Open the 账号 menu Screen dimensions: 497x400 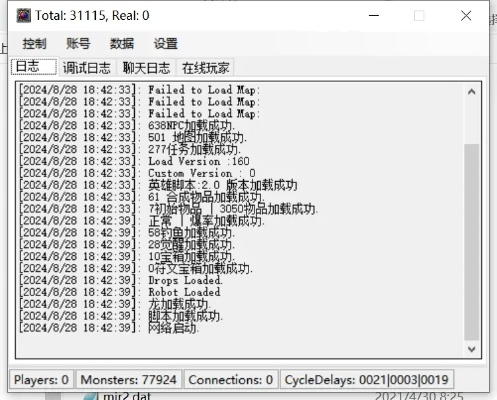tap(78, 43)
